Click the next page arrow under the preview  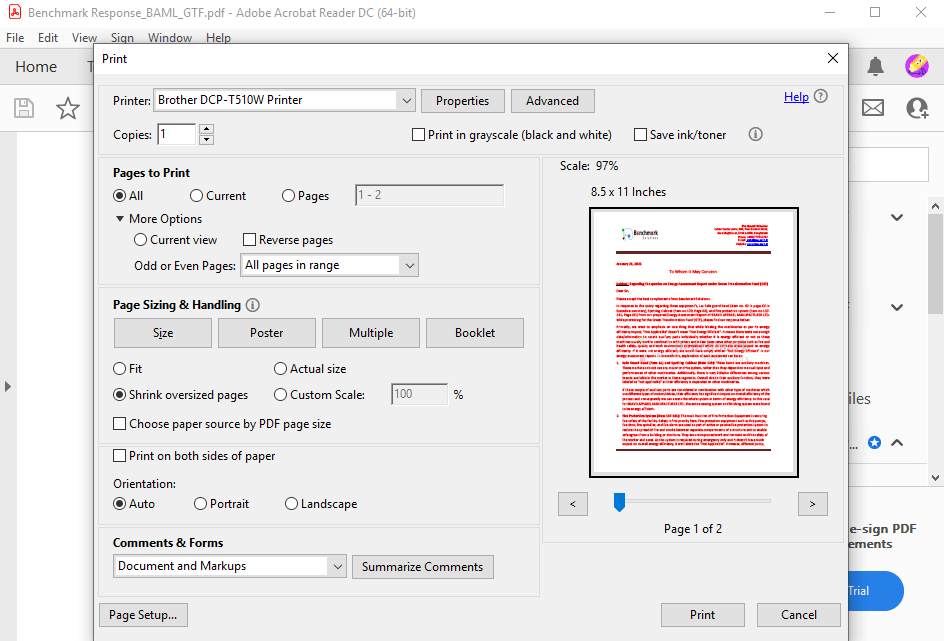tap(812, 503)
